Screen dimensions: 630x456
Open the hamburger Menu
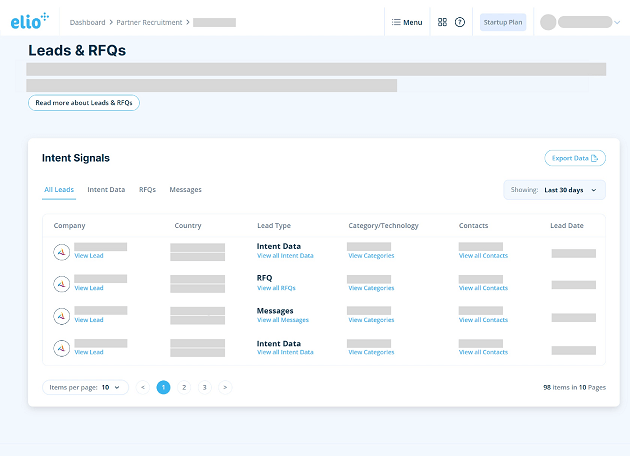tap(407, 22)
